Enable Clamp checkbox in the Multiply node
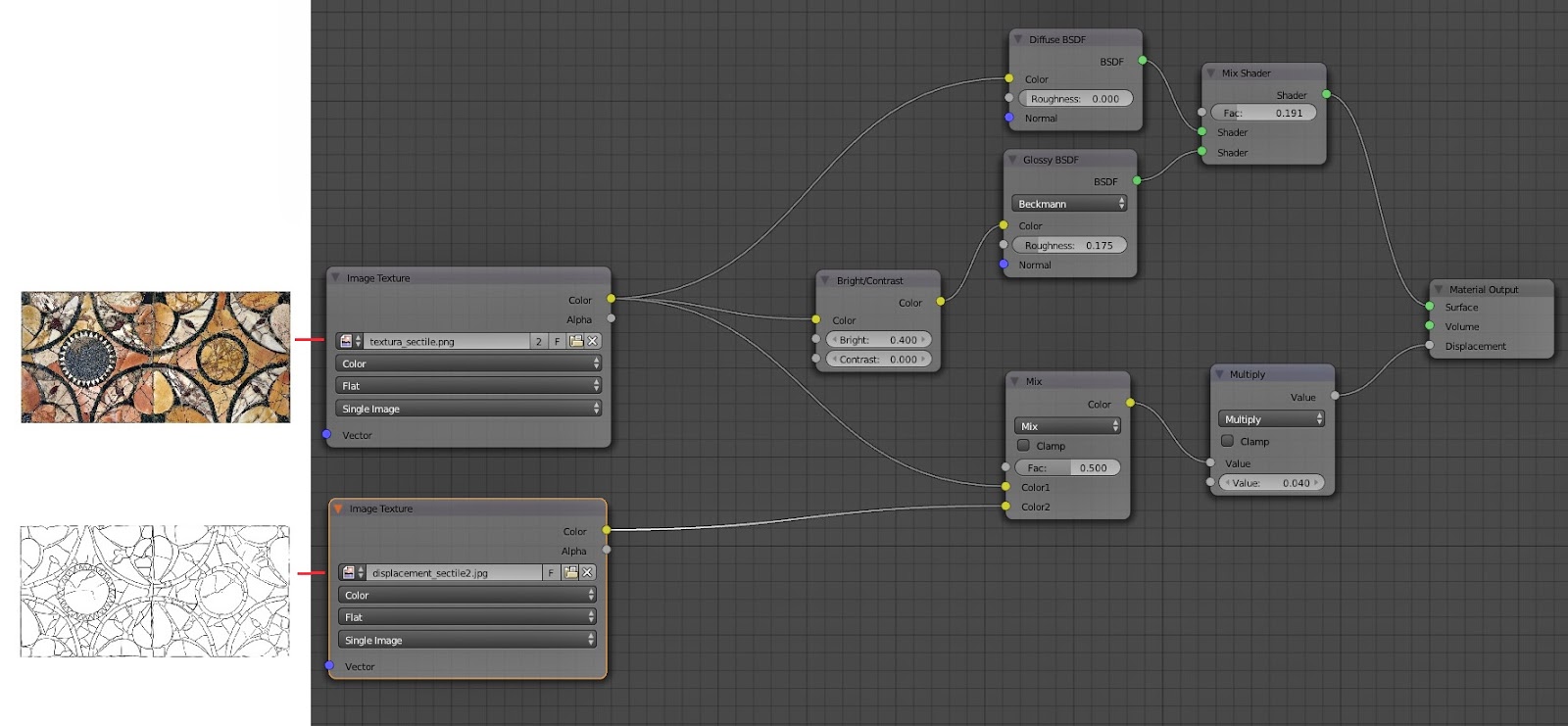 pyautogui.click(x=1228, y=441)
